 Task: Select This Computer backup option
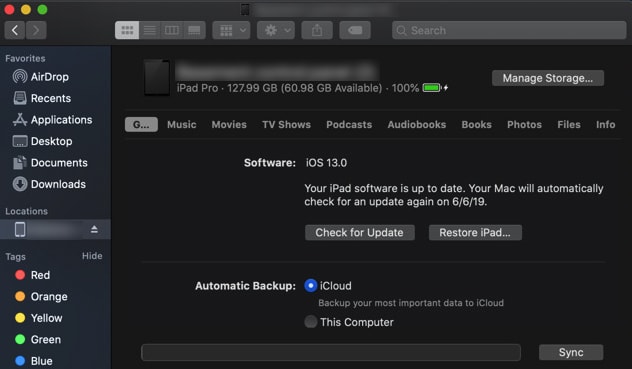pyautogui.click(x=310, y=322)
